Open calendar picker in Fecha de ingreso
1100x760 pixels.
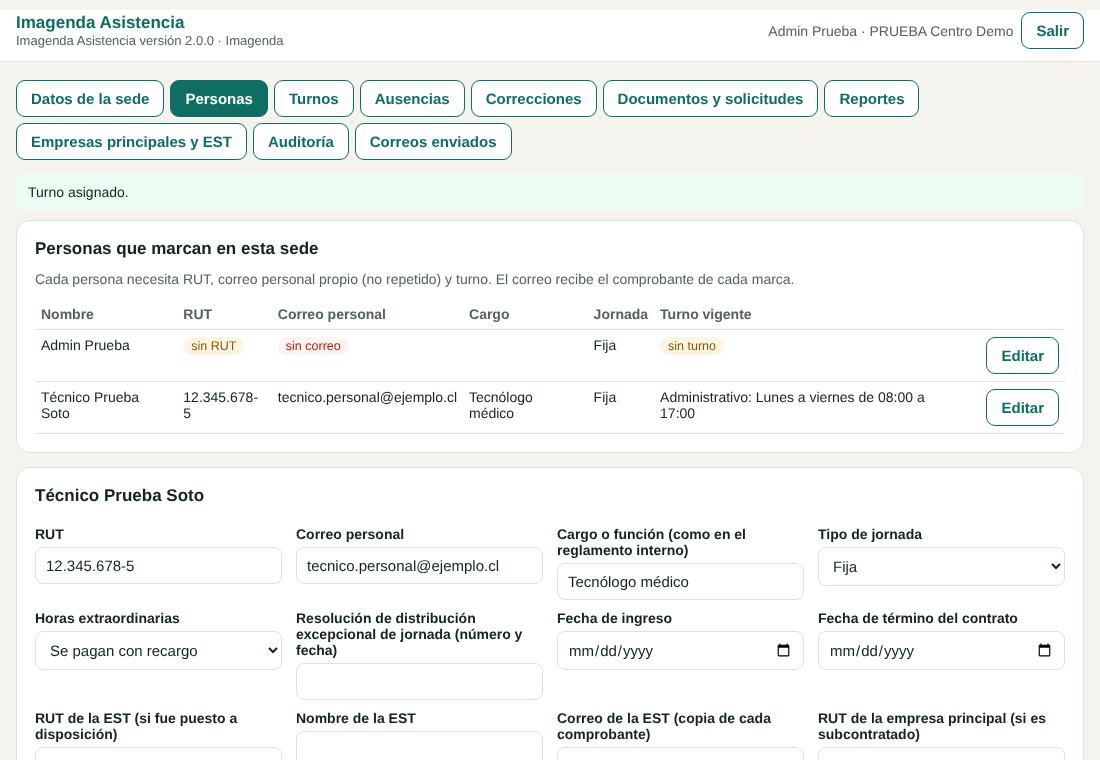(783, 651)
